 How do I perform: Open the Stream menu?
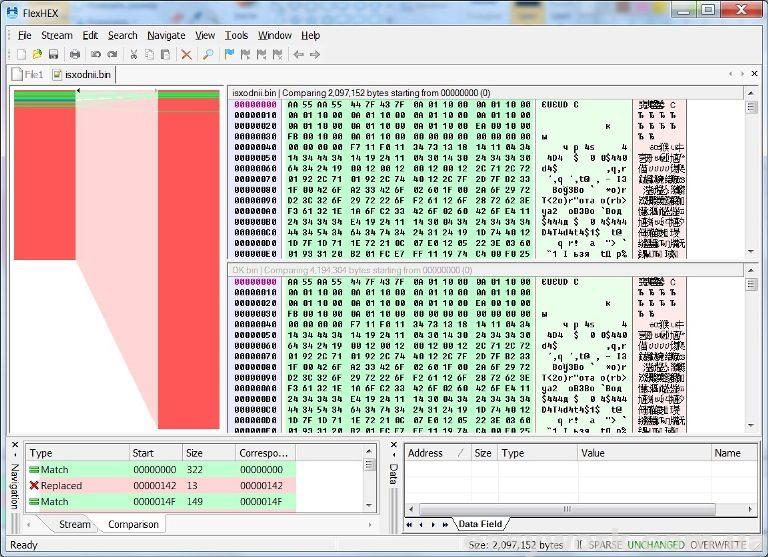(x=57, y=35)
